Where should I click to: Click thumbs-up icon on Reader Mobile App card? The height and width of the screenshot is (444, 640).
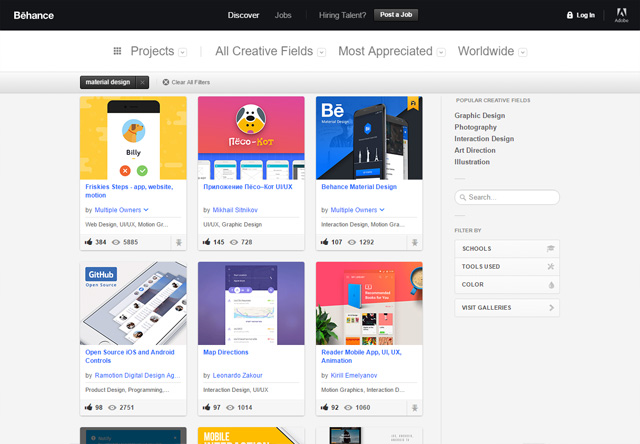click(x=324, y=407)
